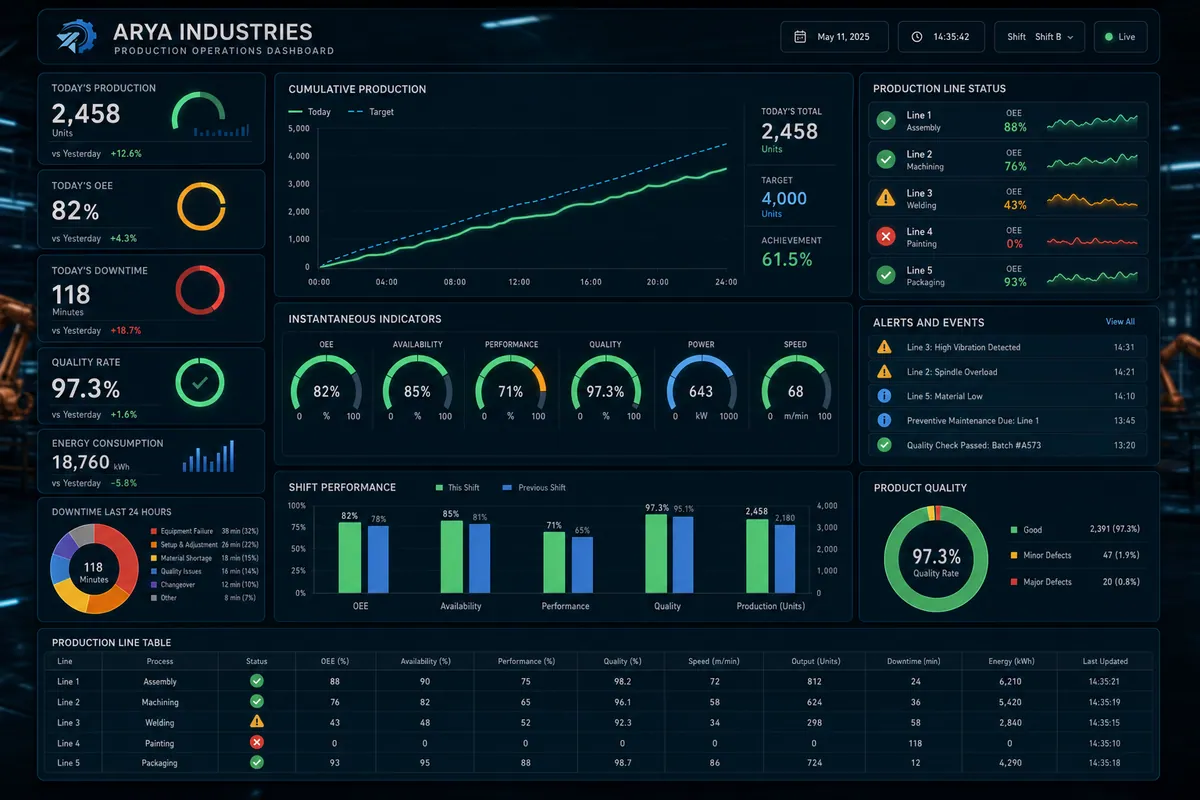The height and width of the screenshot is (800, 1200).
Task: Click warning icon for Spindle Overload alert
Action: pyautogui.click(x=884, y=371)
